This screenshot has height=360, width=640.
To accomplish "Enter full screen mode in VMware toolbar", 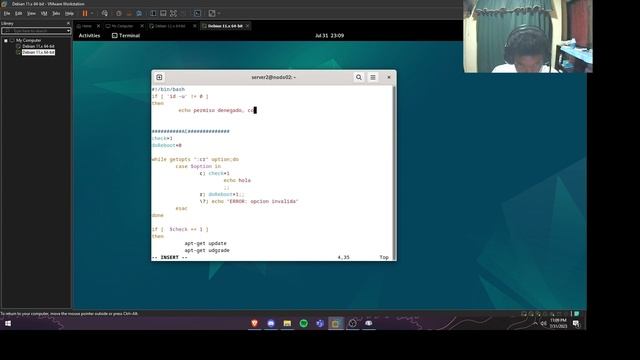I will click(x=173, y=13).
